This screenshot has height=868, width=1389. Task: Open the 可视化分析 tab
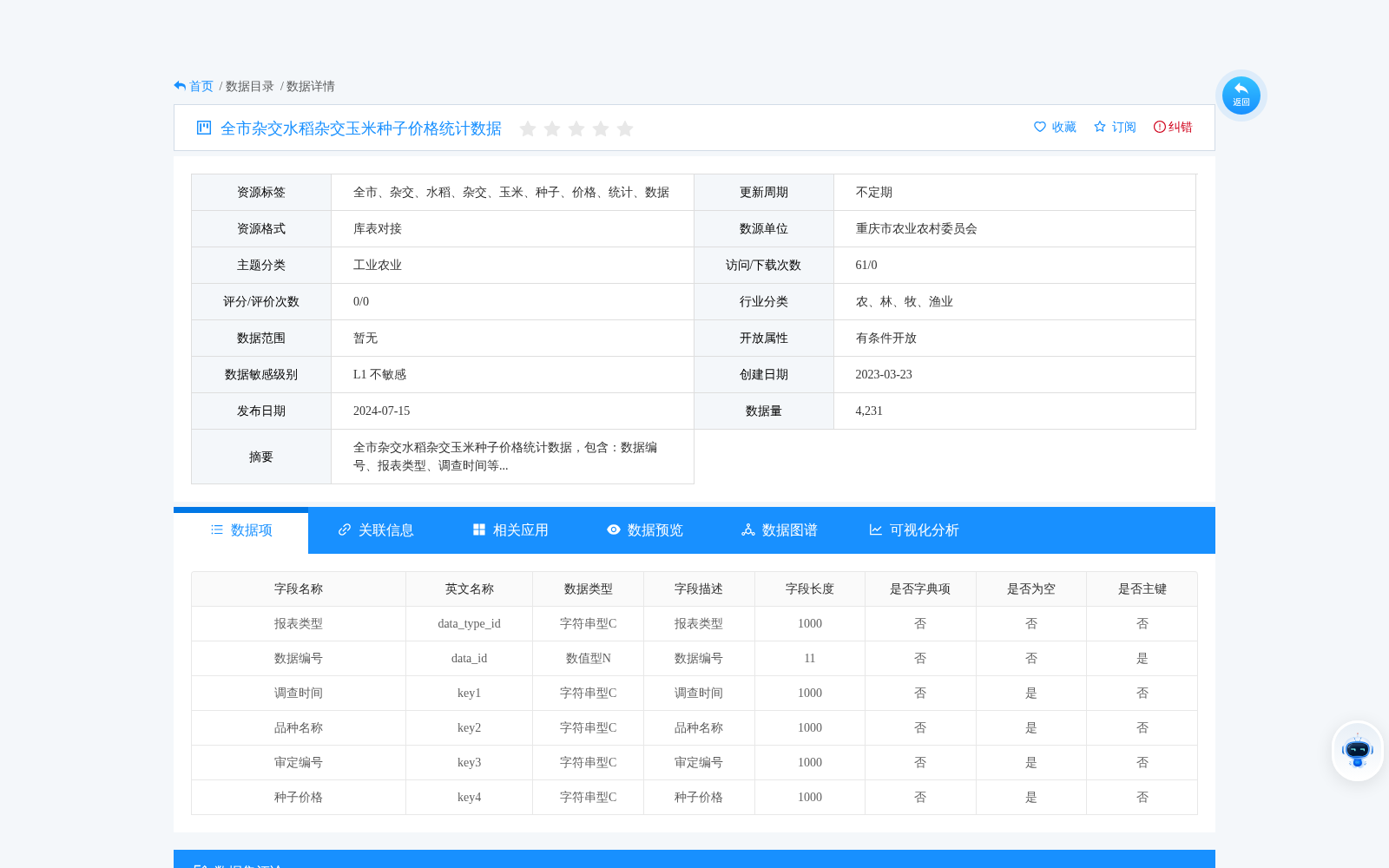[x=914, y=530]
